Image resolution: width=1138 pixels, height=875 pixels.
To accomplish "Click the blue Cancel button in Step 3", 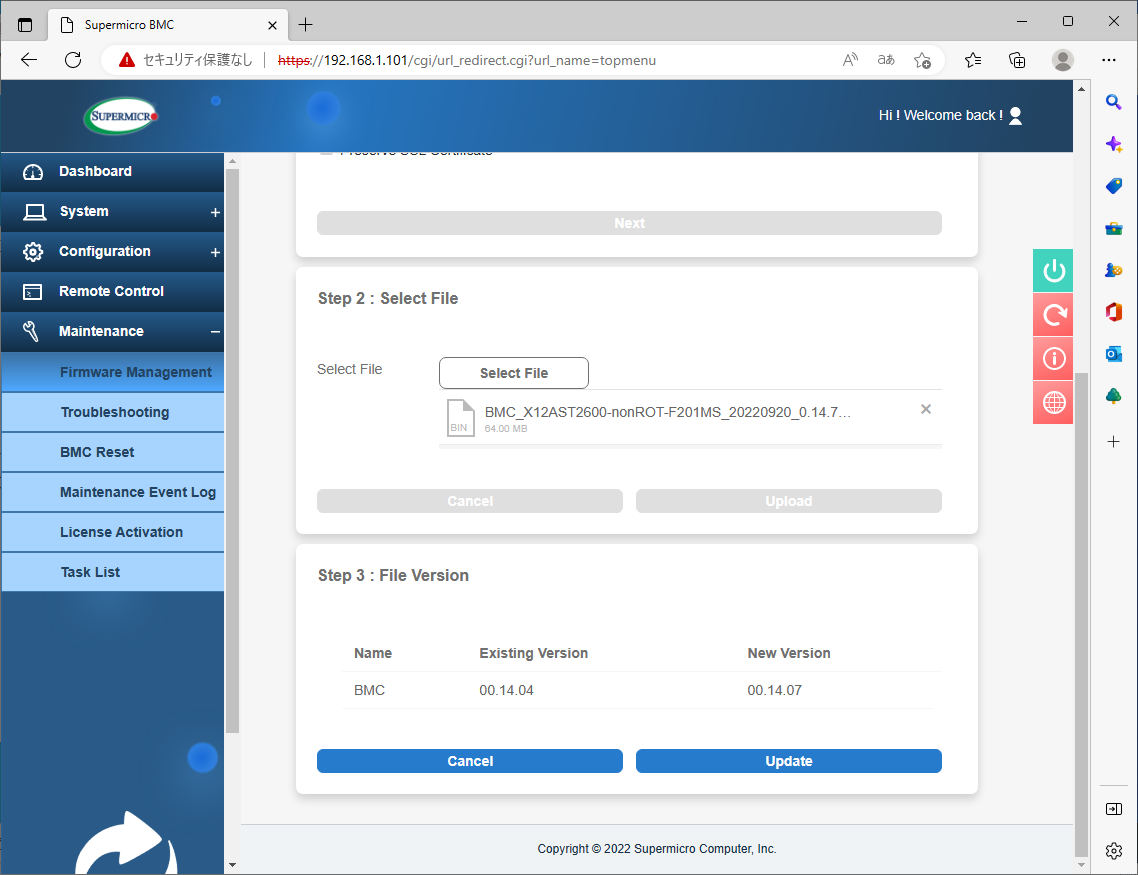I will 470,761.
